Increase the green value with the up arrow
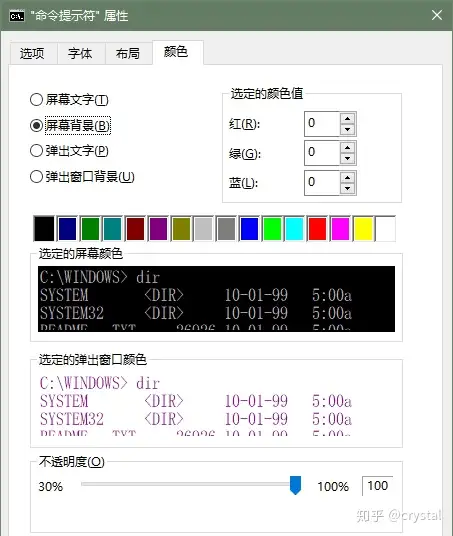The height and width of the screenshot is (536, 453). [348, 148]
